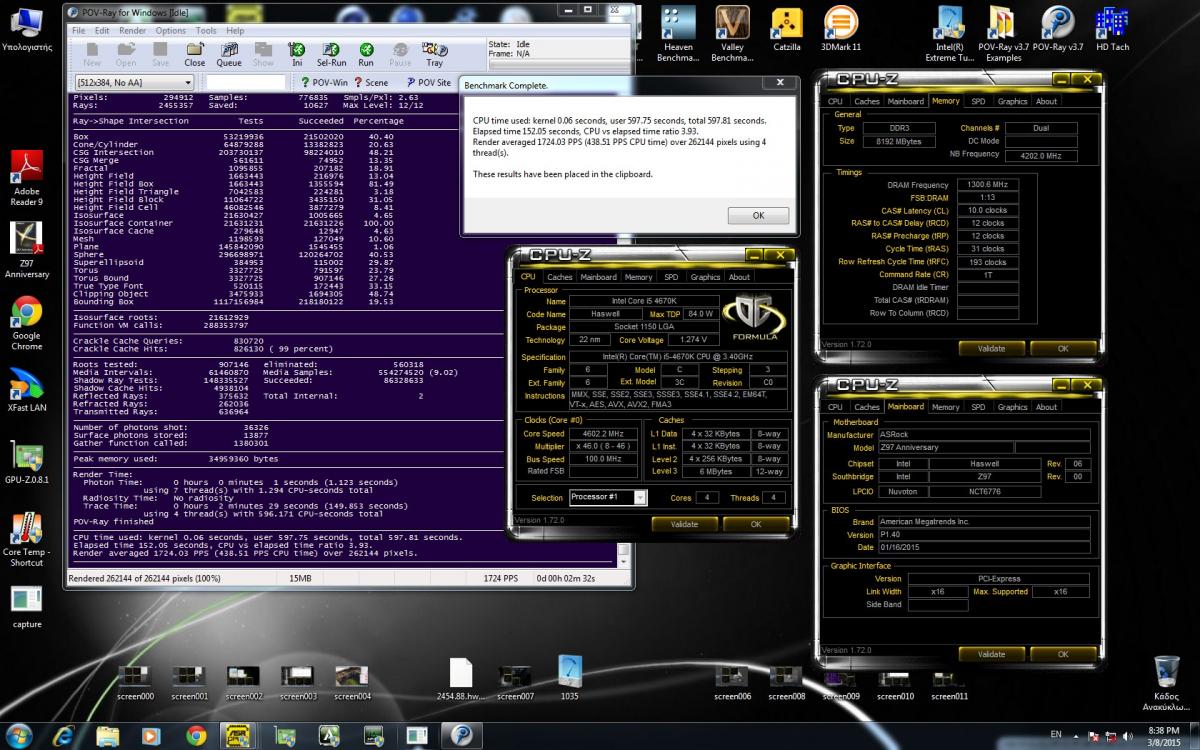This screenshot has width=1200, height=750.
Task: Click the Sel-Run toolbar icon
Action: tap(332, 54)
